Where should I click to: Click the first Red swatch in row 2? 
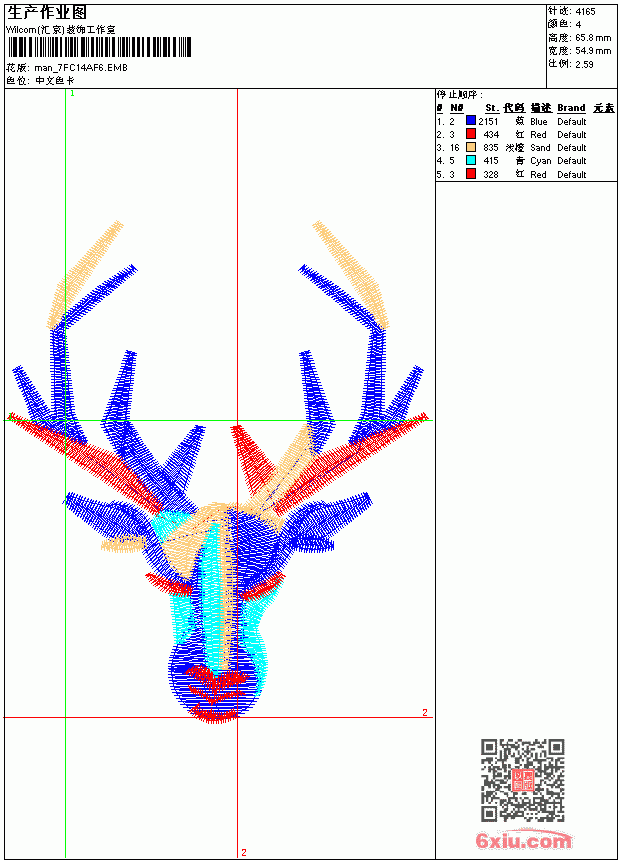[471, 134]
